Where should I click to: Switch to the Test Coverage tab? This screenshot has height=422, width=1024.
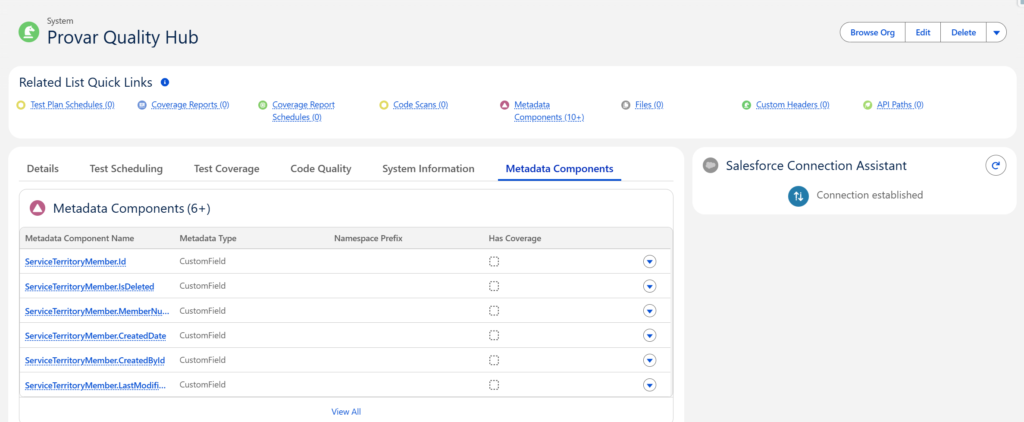click(226, 169)
